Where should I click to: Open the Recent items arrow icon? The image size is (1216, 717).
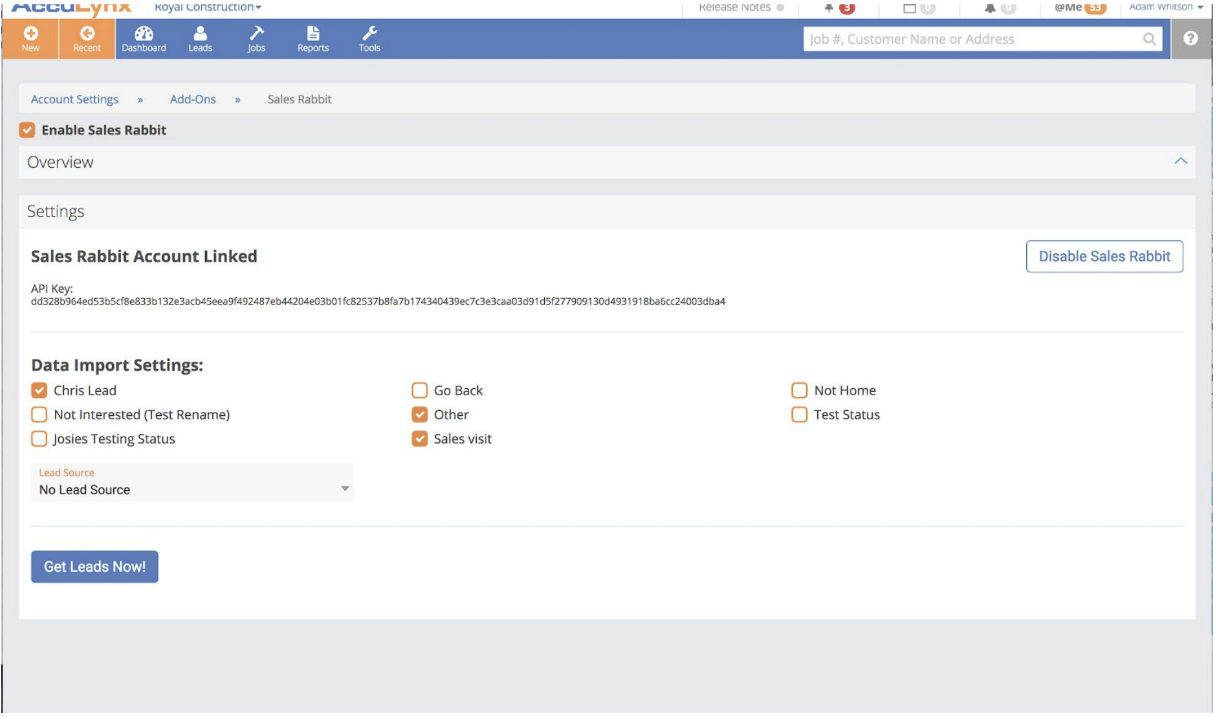(86, 33)
